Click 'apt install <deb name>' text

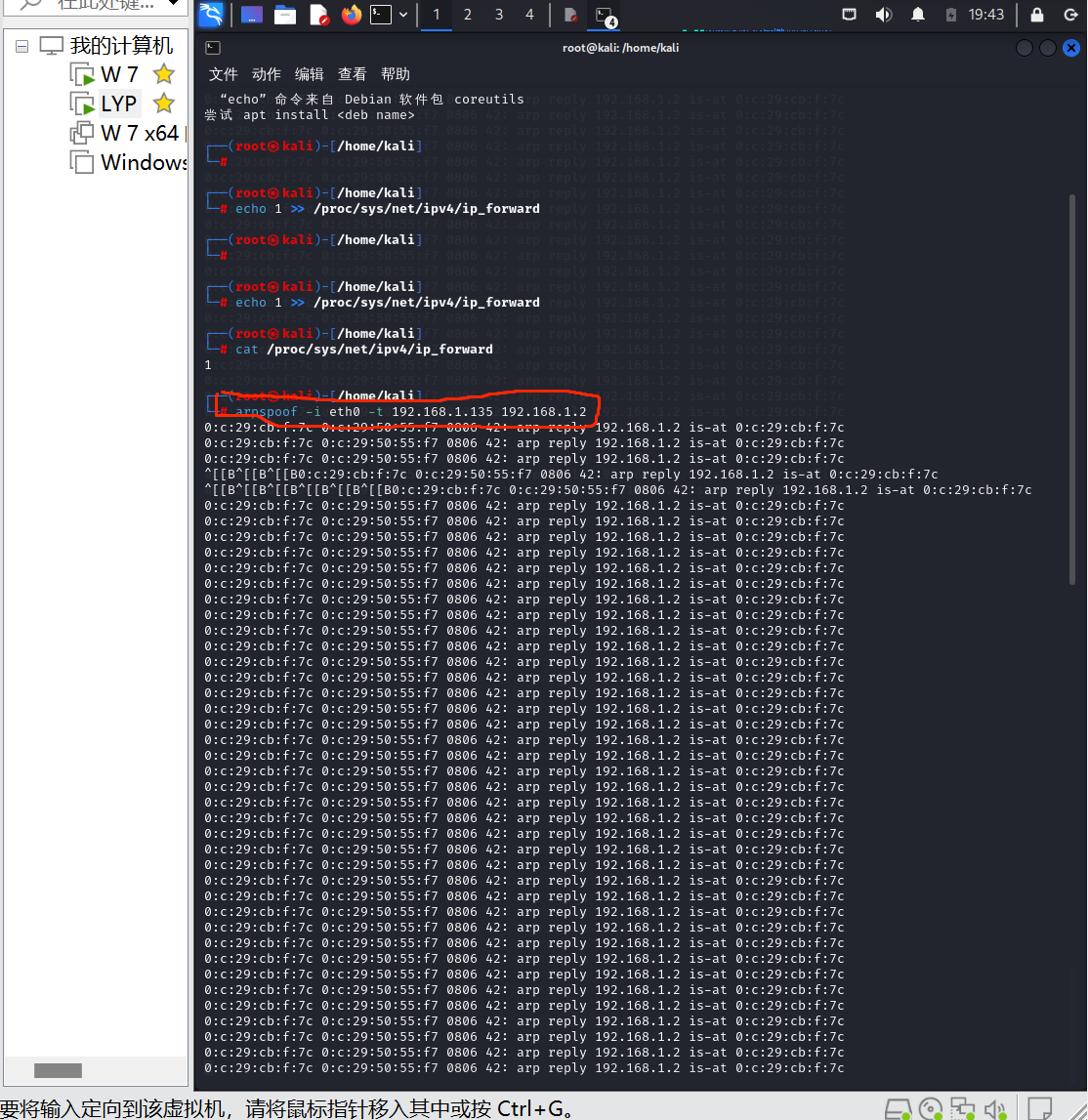coord(328,115)
